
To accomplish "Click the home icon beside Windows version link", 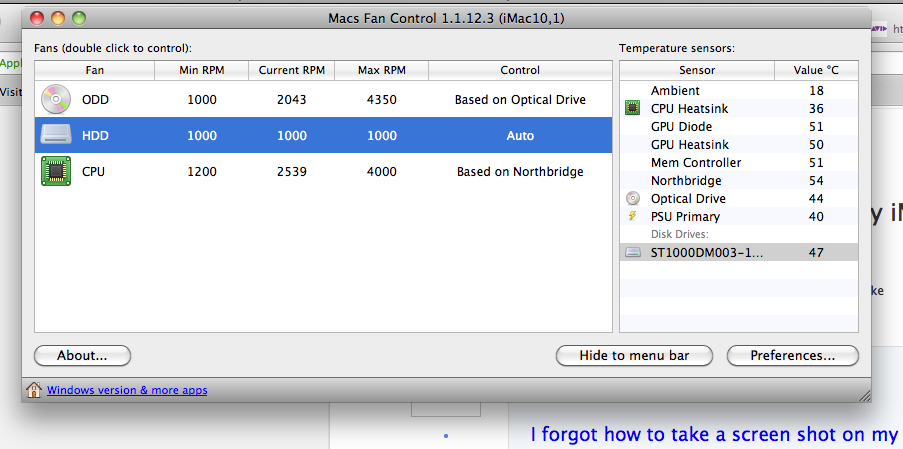I will click(34, 390).
